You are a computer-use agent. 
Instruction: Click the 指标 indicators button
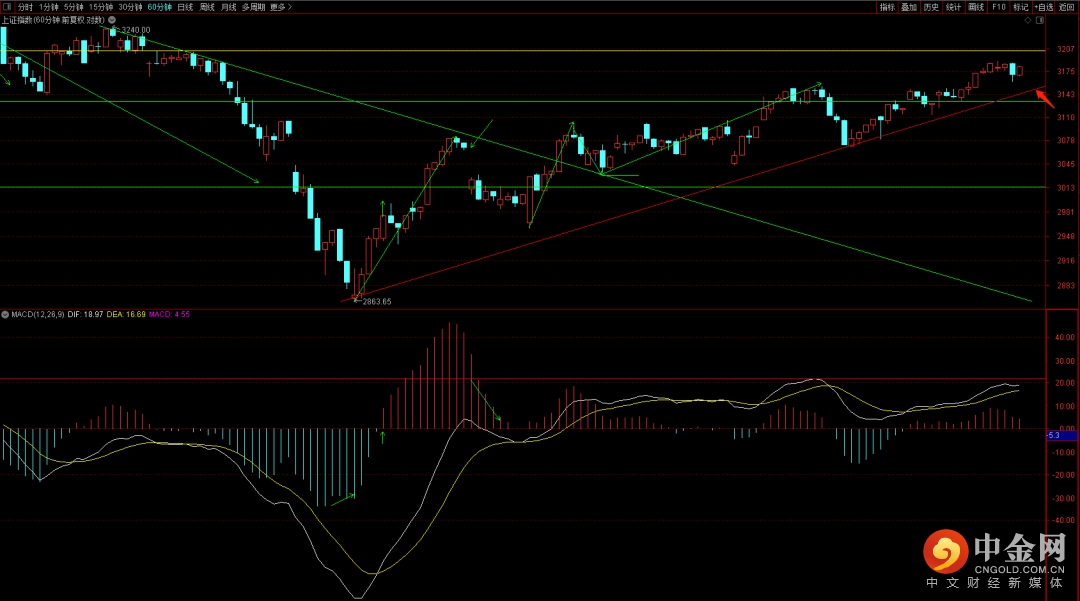coord(887,7)
